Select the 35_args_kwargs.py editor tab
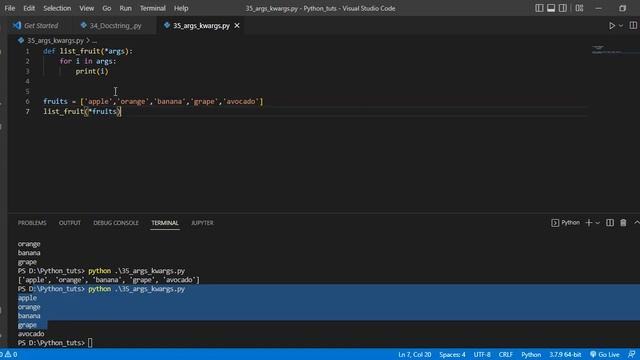 click(201, 25)
